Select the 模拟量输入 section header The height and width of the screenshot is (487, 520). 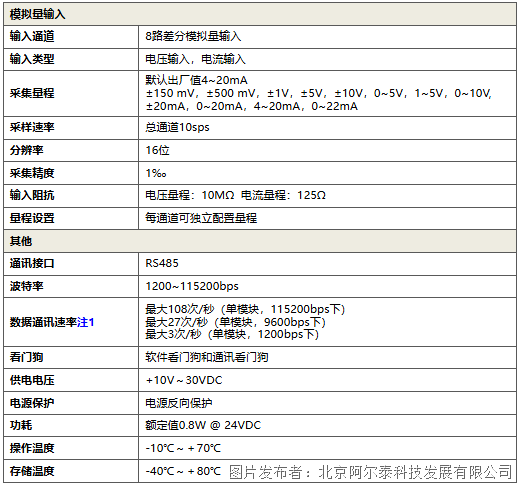coord(260,14)
